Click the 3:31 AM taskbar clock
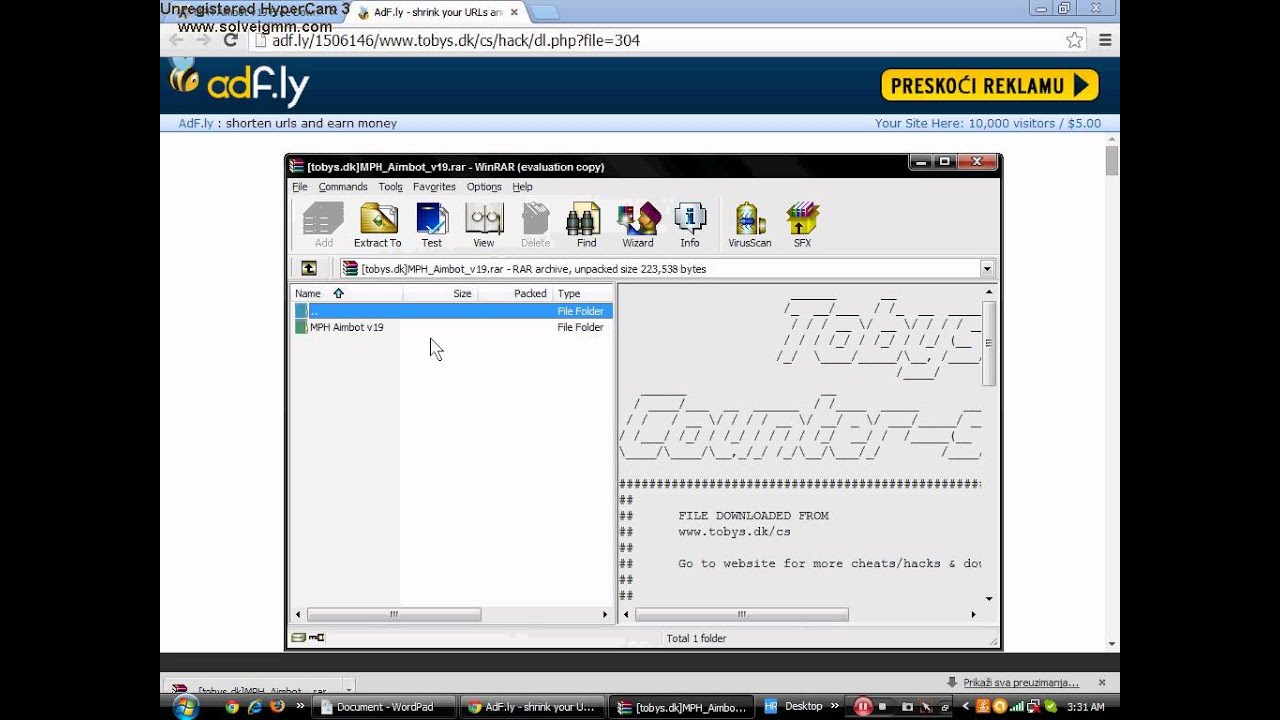 1085,707
